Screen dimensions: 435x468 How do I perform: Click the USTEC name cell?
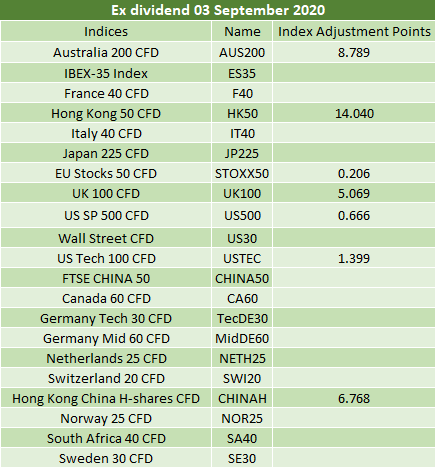(x=242, y=258)
